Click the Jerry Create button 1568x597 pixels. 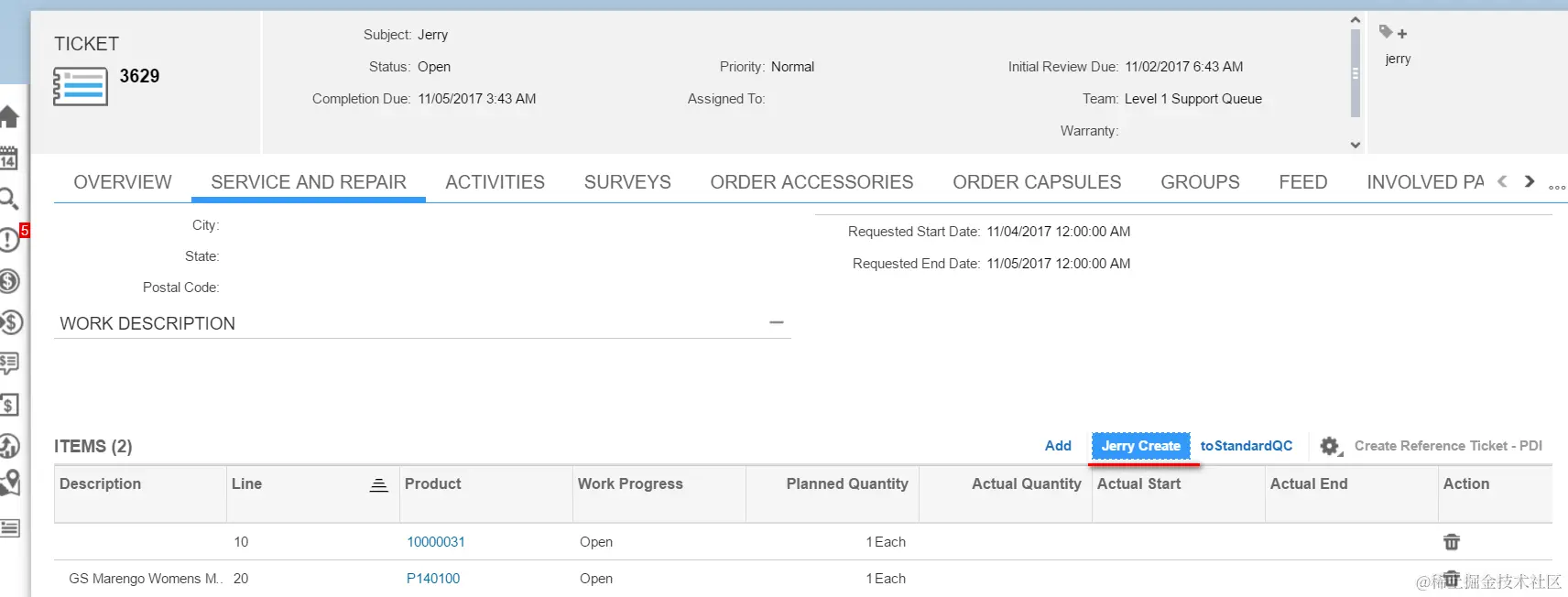pyautogui.click(x=1140, y=446)
